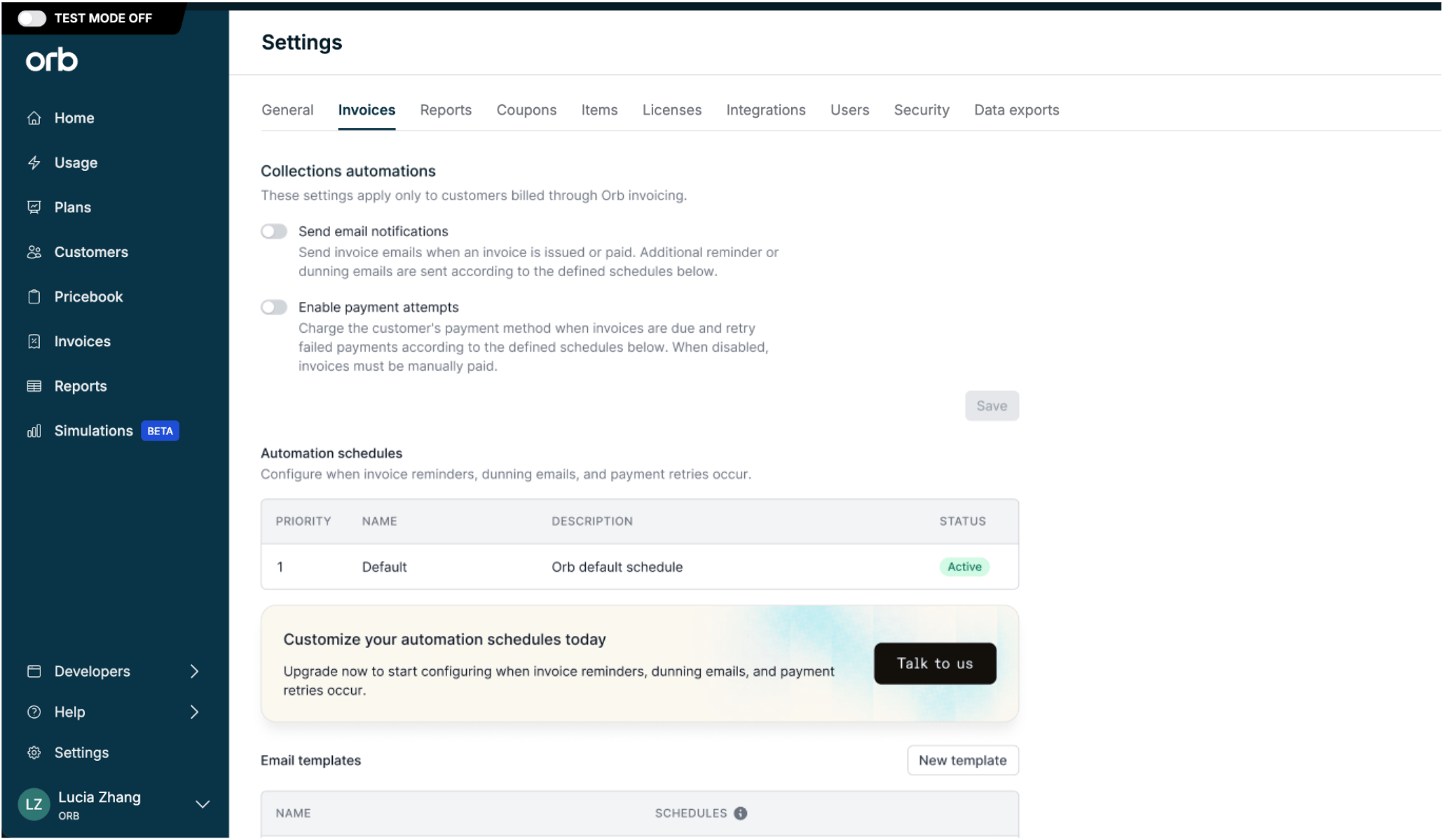The width and height of the screenshot is (1445, 840).
Task: Select the Invoices settings tab
Action: pyautogui.click(x=367, y=111)
